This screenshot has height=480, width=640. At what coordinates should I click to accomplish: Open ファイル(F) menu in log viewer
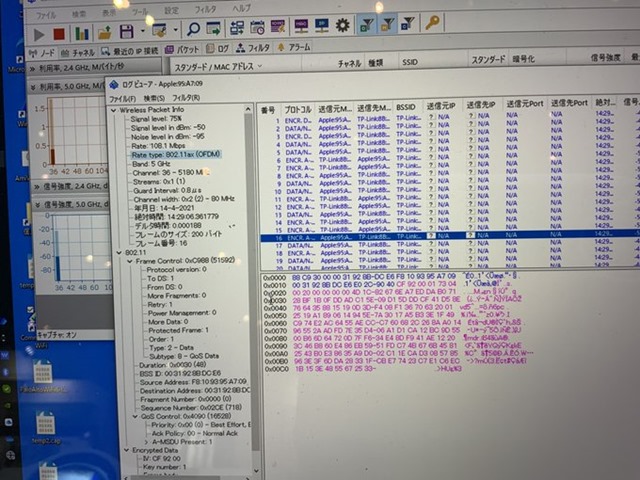pos(122,99)
